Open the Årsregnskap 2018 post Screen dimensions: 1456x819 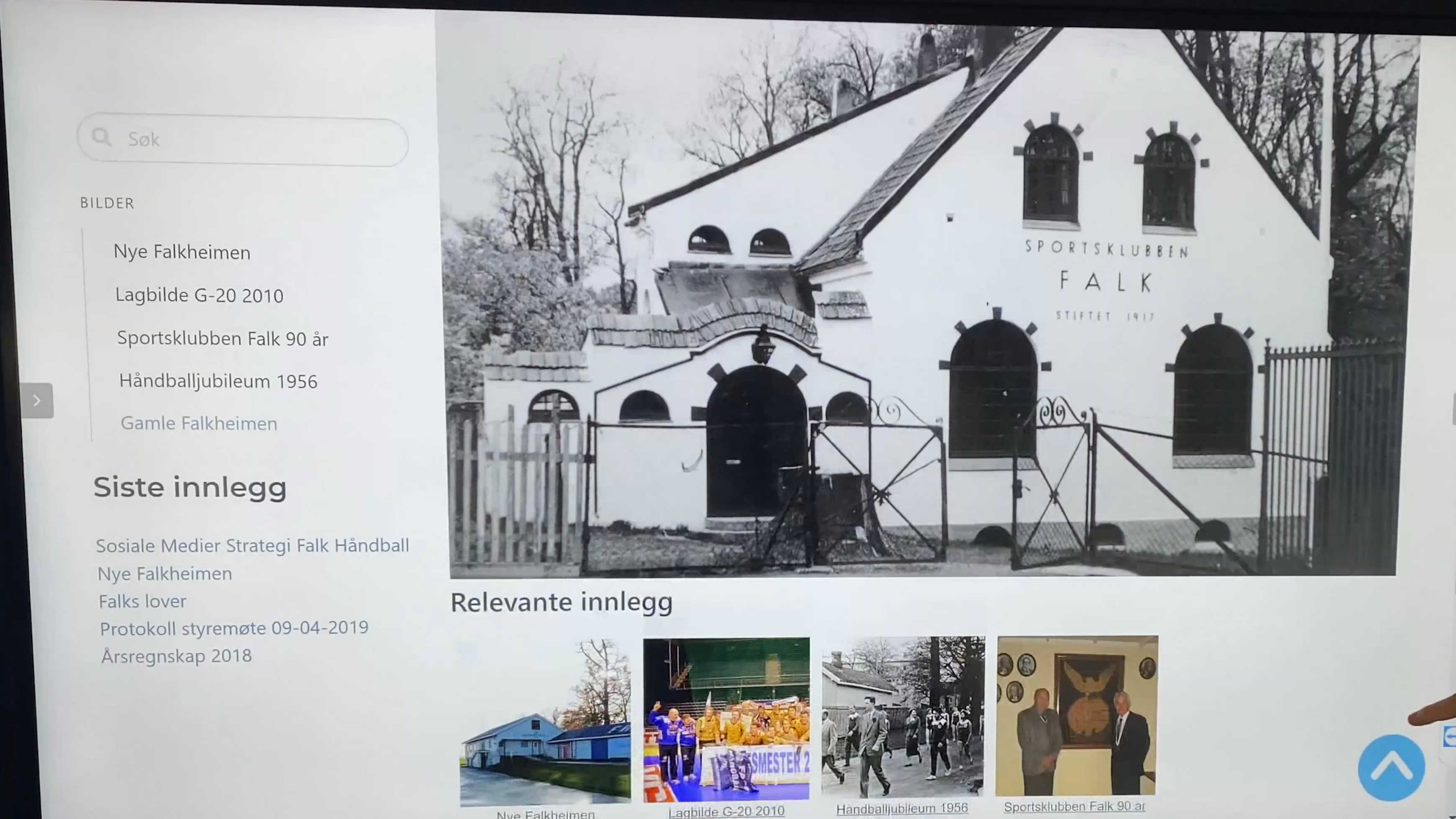coord(176,656)
